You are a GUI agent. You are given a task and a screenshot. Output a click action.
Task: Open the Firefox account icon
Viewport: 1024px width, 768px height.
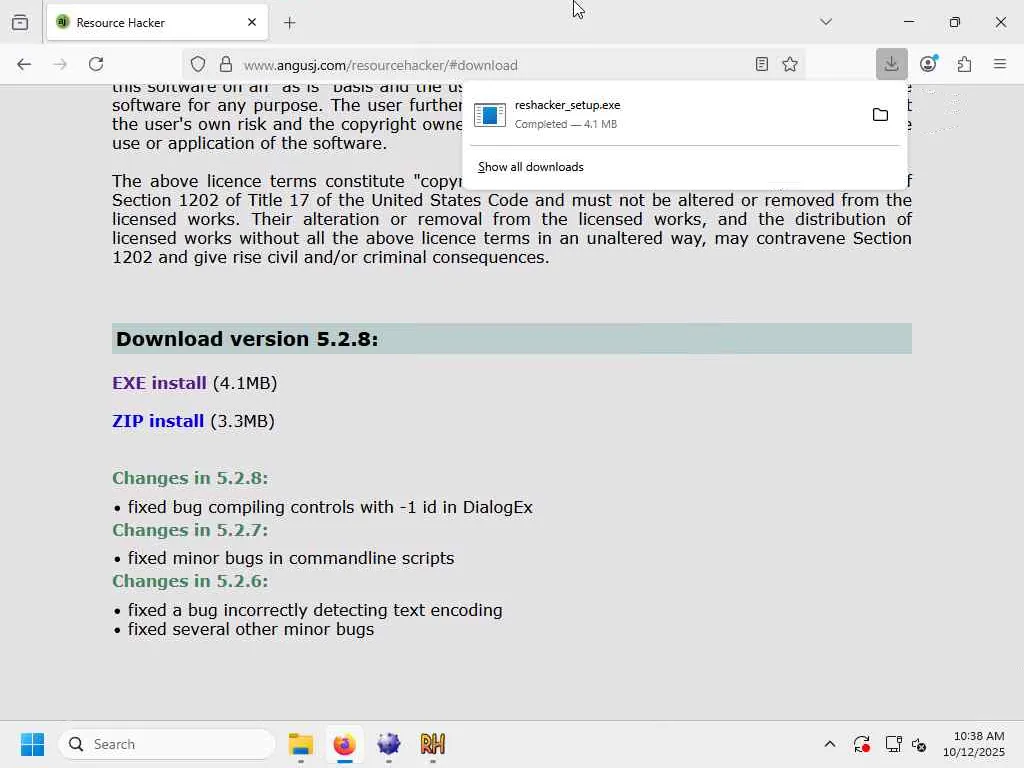coord(928,64)
